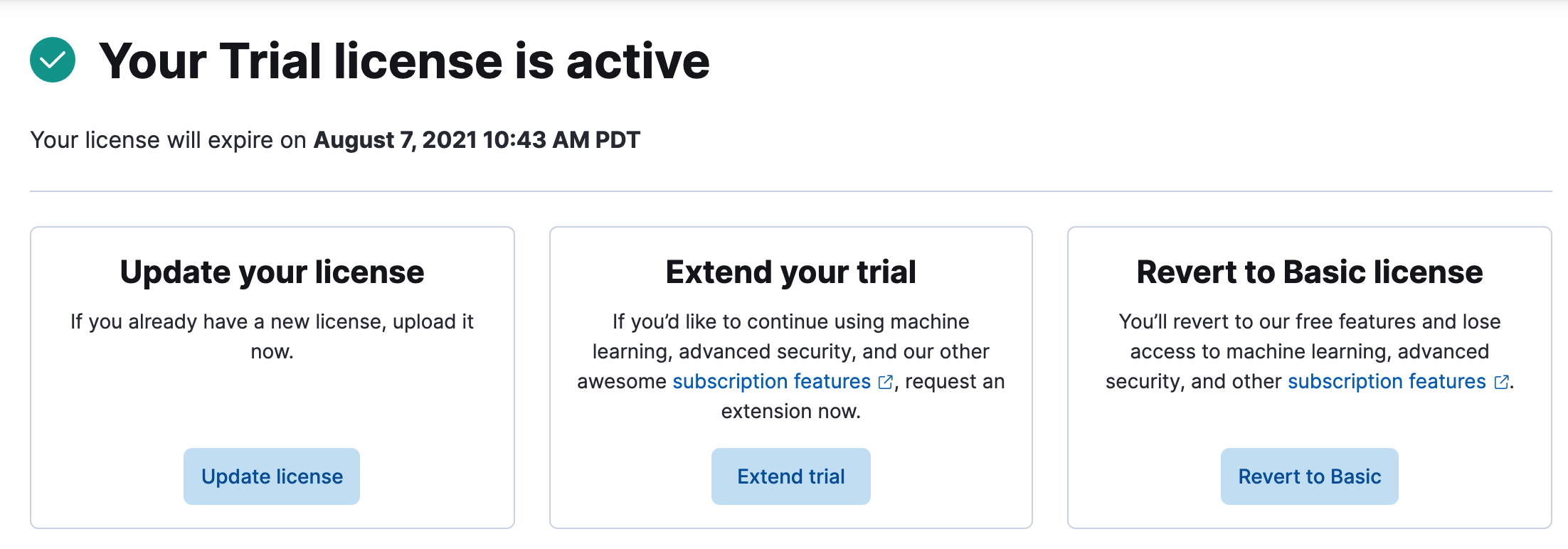Open subscription features link in Extend trial card
Screen dimensions: 1568x549
coord(771,382)
